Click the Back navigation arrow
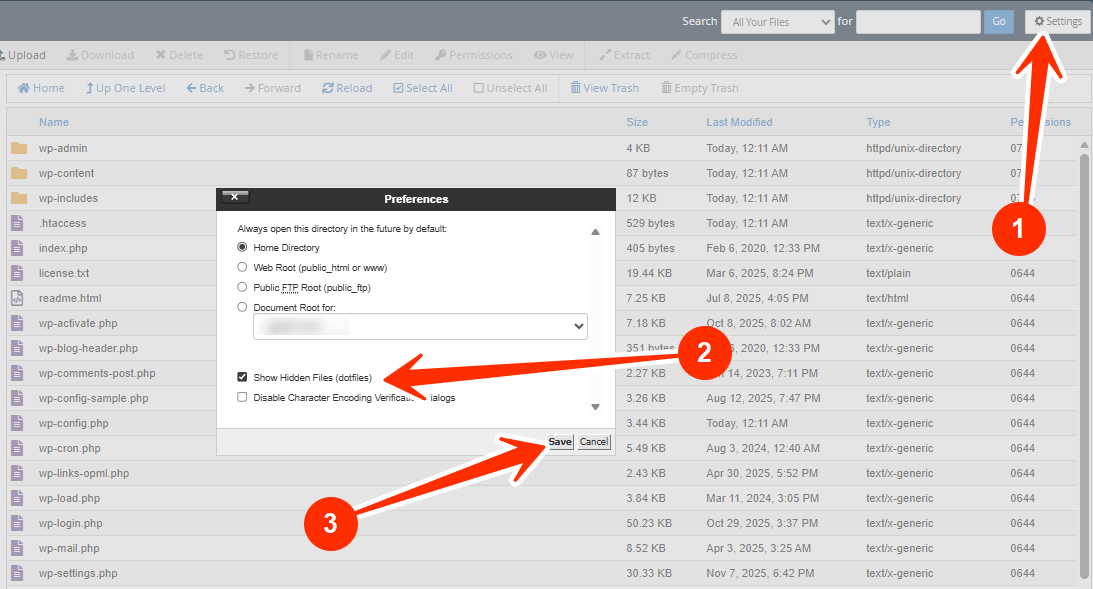 [x=191, y=88]
